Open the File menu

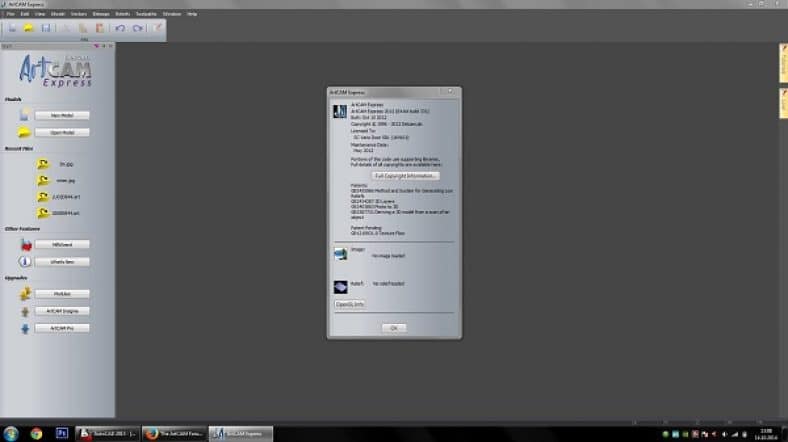point(11,14)
